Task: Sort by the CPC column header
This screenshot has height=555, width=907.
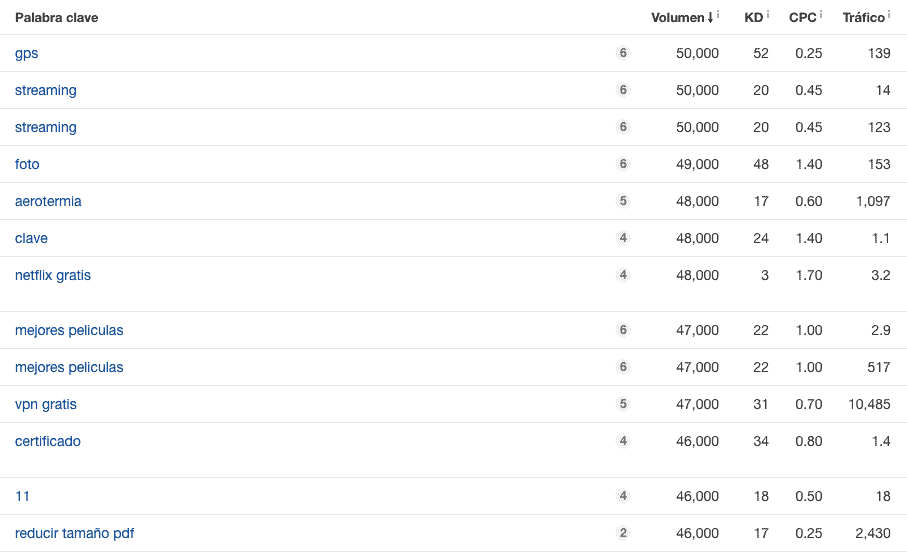Action: tap(802, 17)
